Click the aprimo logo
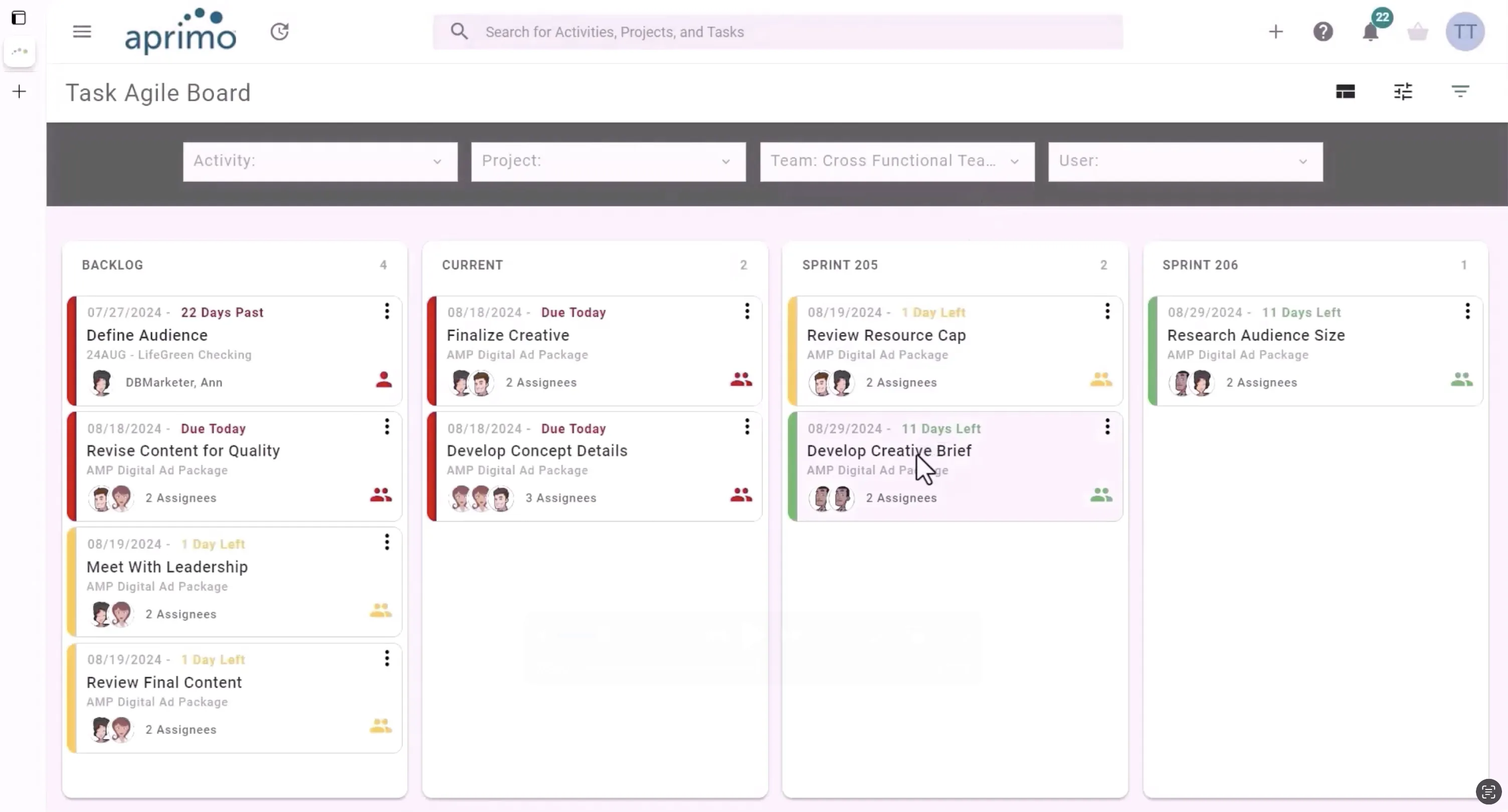 (181, 32)
